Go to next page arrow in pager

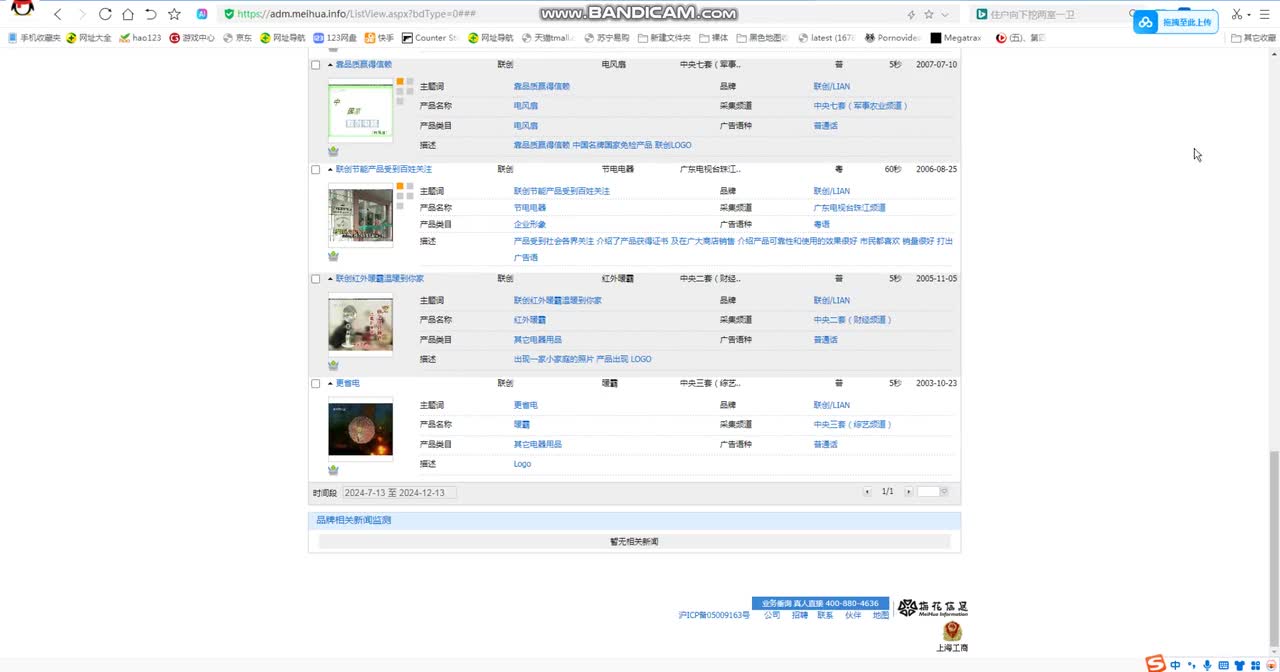point(908,492)
